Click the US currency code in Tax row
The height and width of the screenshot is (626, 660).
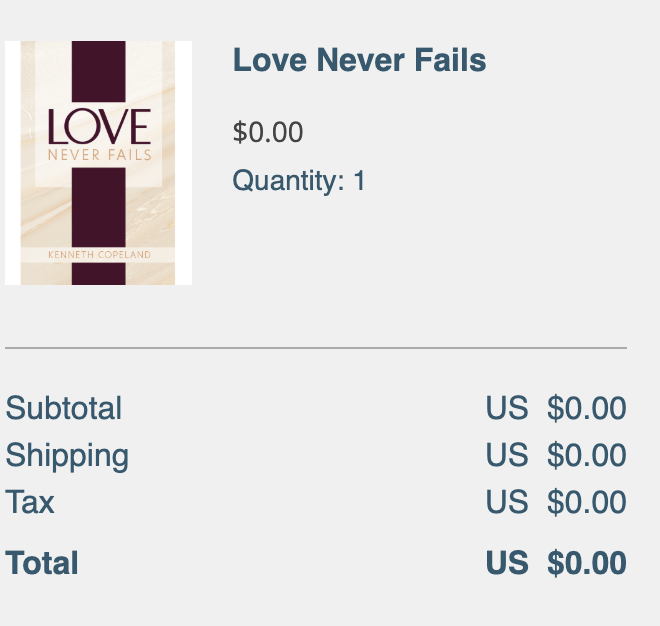506,501
